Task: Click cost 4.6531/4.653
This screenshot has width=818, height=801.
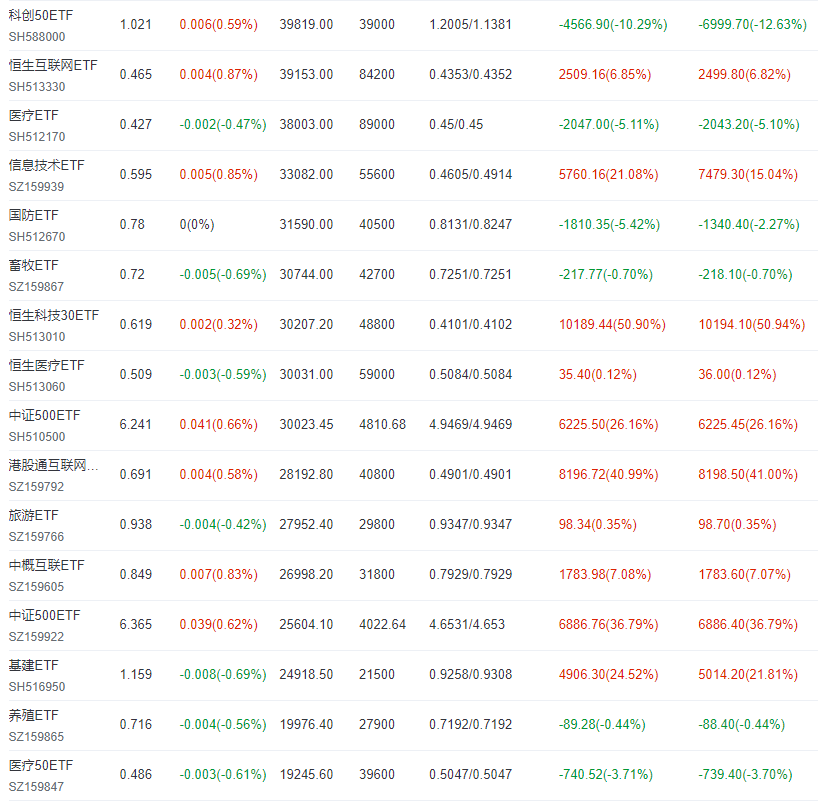Action: pyautogui.click(x=467, y=625)
